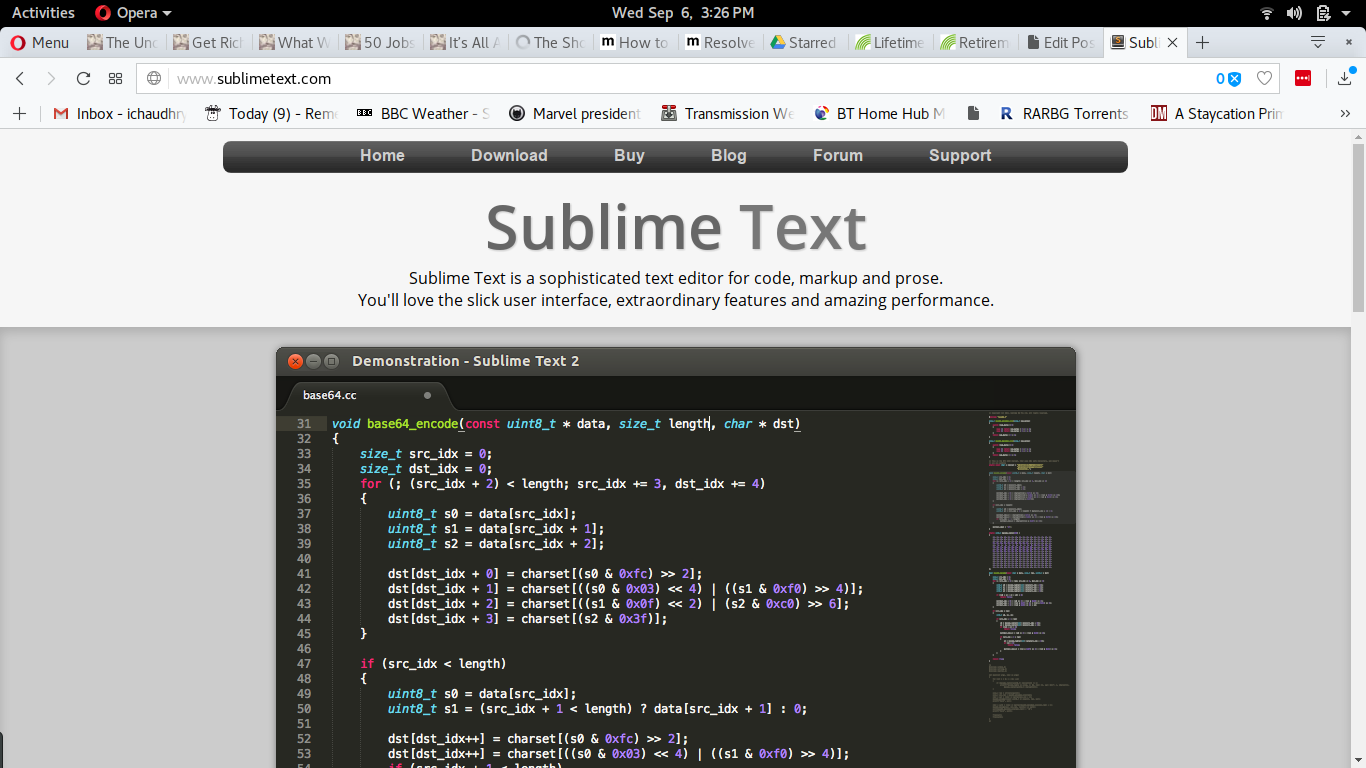Open the Marvel president bookmark

(x=575, y=113)
